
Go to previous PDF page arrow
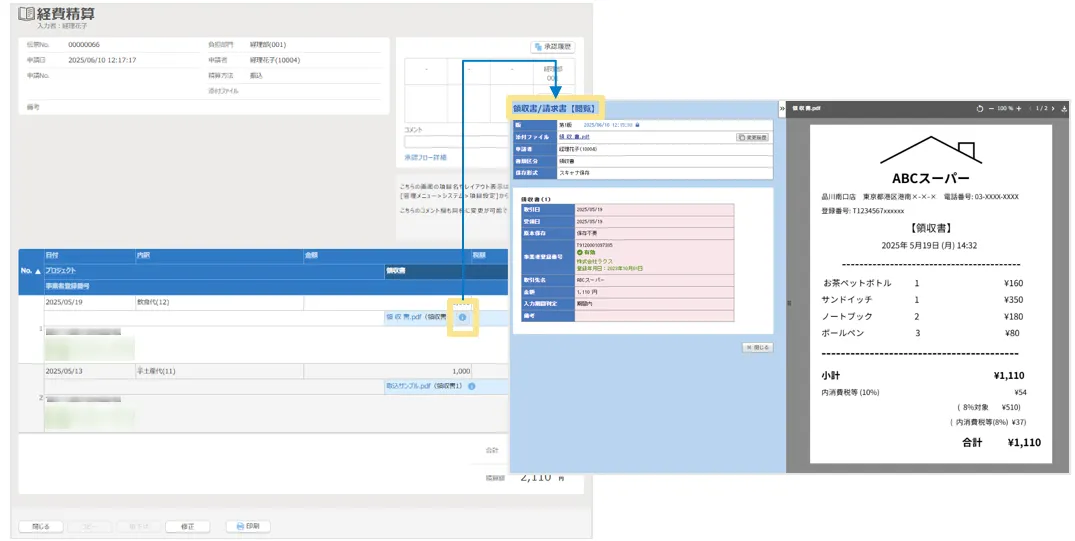1030,108
